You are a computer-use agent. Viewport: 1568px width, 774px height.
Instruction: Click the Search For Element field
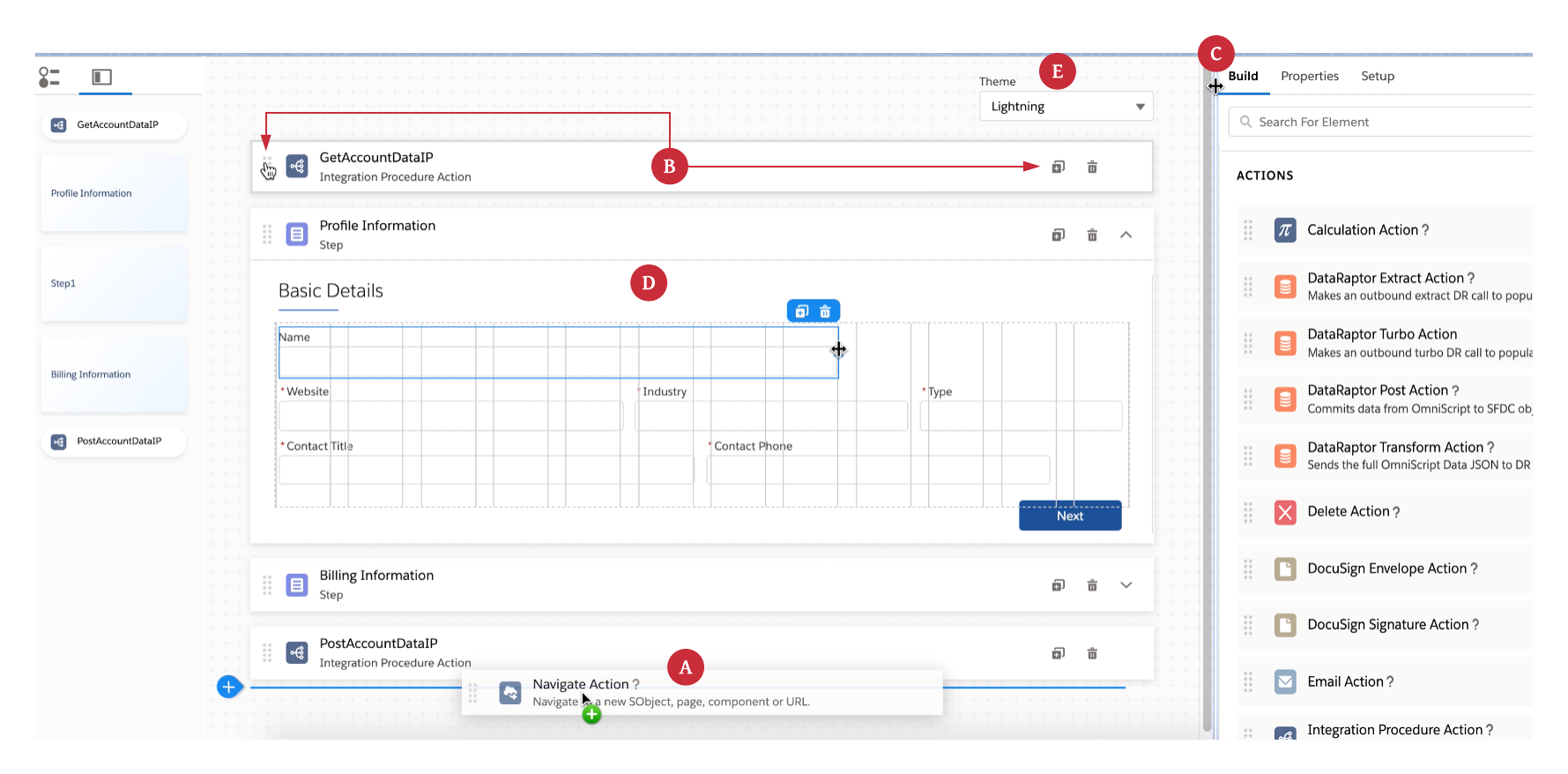tap(1380, 122)
